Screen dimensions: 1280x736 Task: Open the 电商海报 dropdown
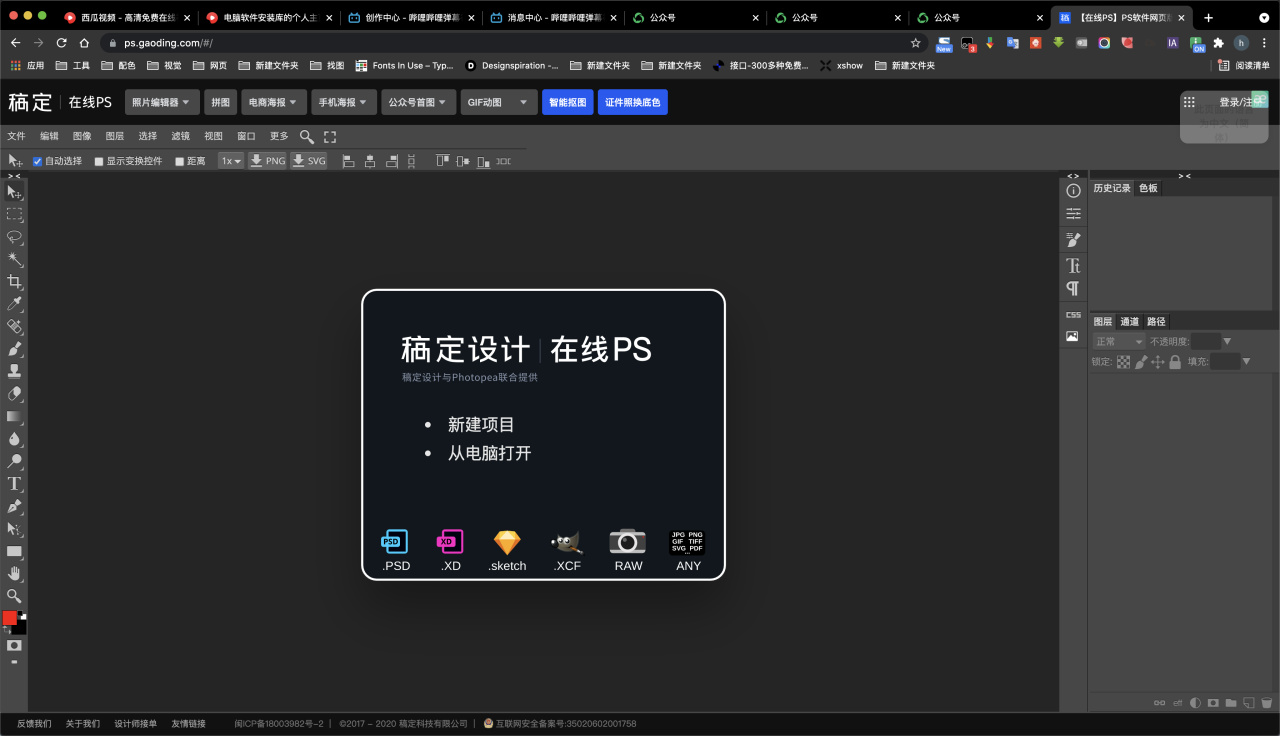point(274,102)
